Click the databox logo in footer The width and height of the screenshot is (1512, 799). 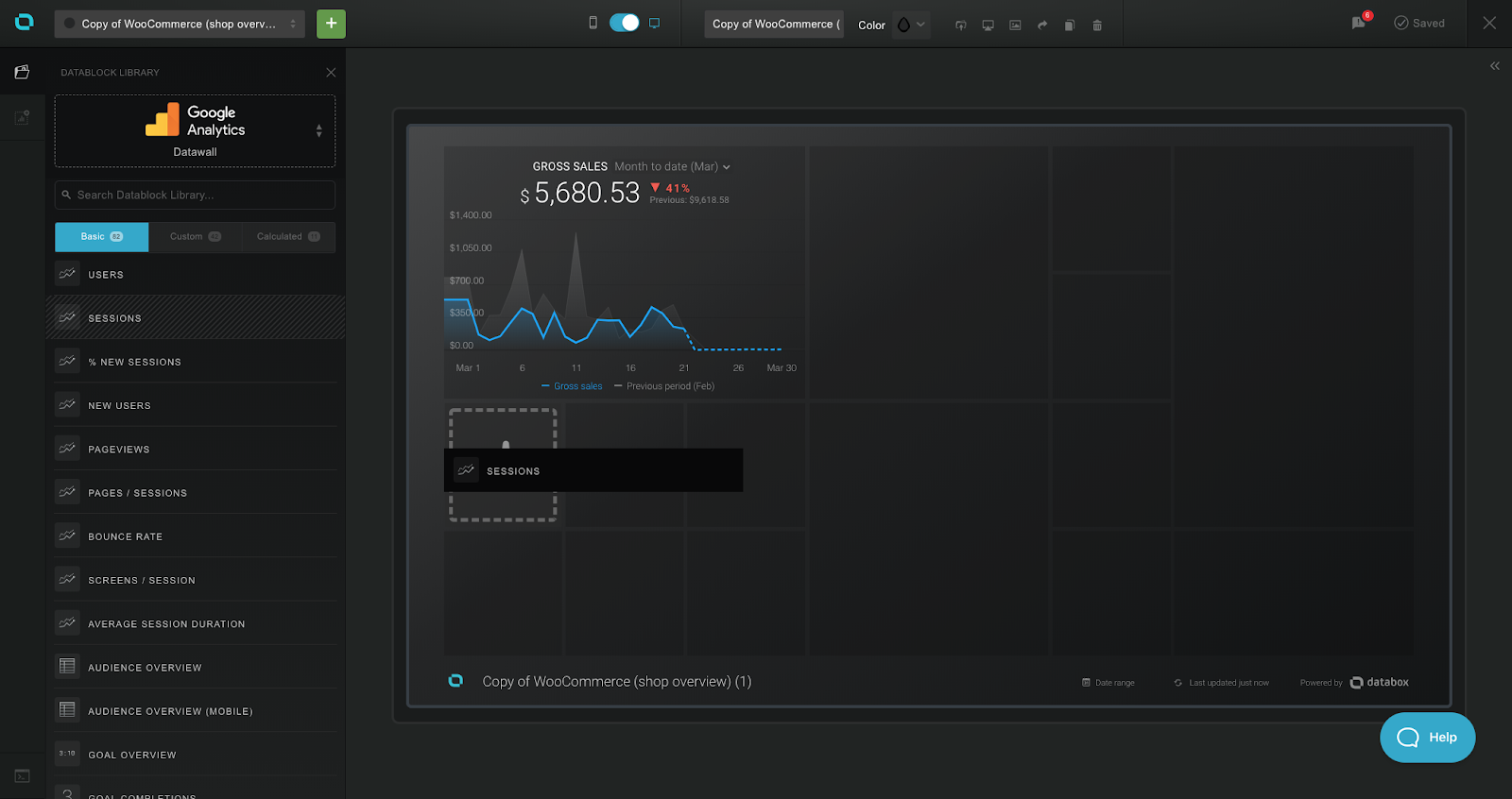point(1380,683)
